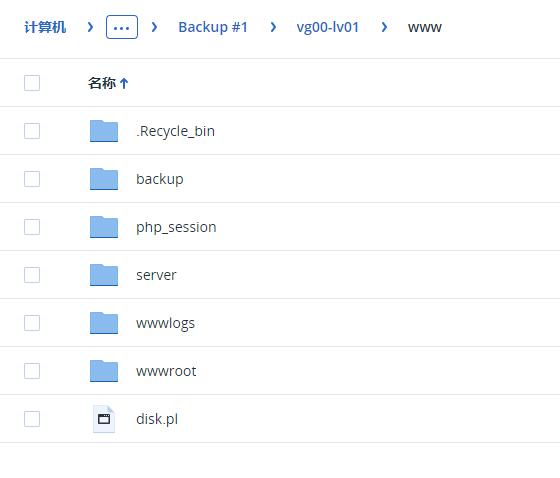This screenshot has width=560, height=478.
Task: Open the php_session folder icon
Action: (104, 227)
